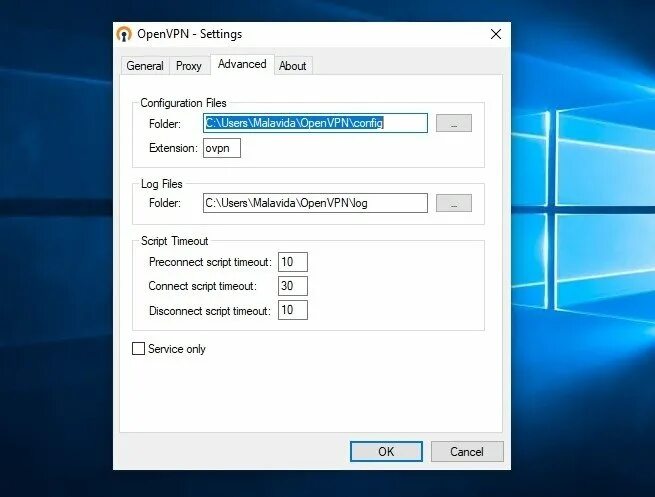Click the Preconnect script timeout field
Viewport: 655px width, 497px height.
pos(293,262)
